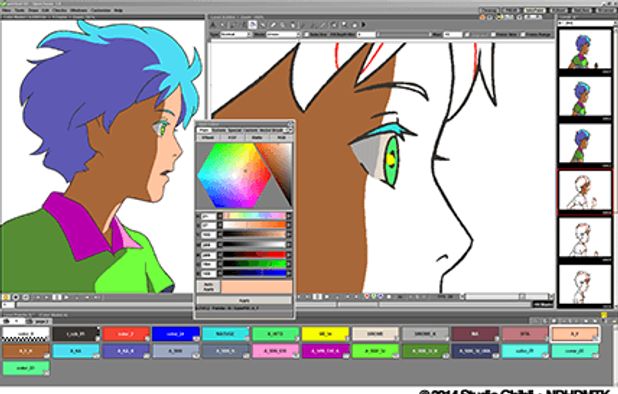
Task: Play the animation in the left viewer
Action: coord(66,297)
